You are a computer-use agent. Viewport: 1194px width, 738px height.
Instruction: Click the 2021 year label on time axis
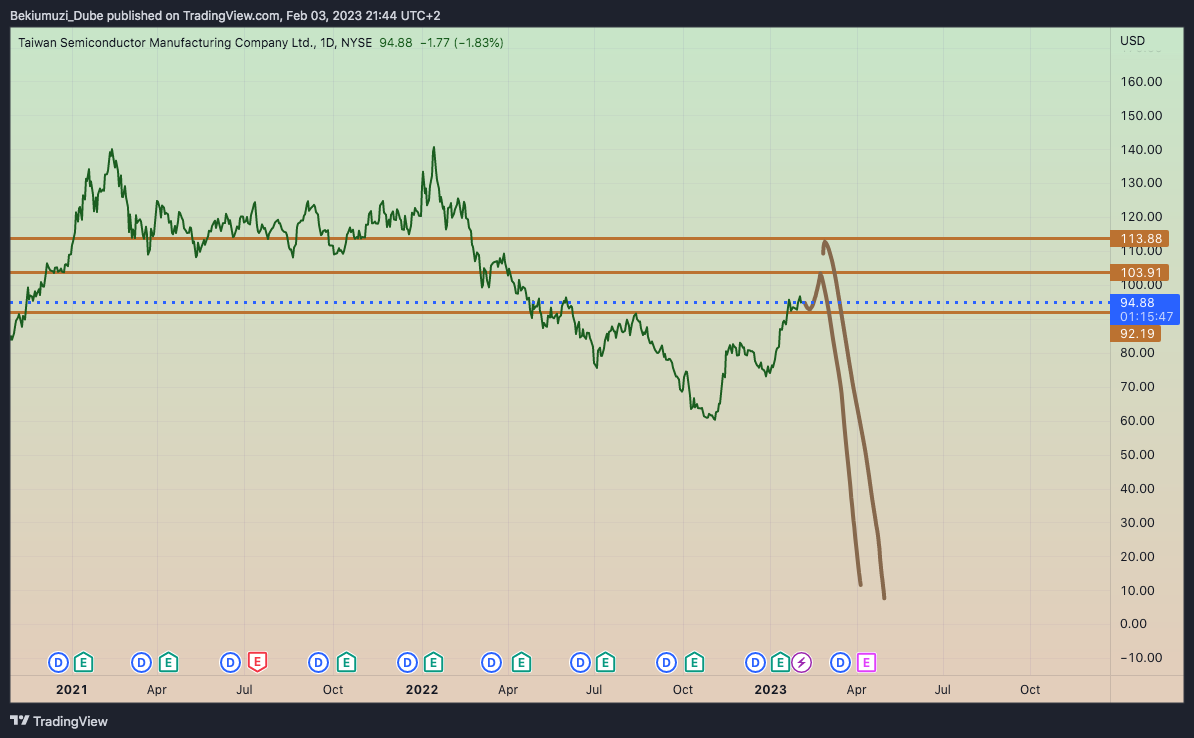click(x=72, y=689)
